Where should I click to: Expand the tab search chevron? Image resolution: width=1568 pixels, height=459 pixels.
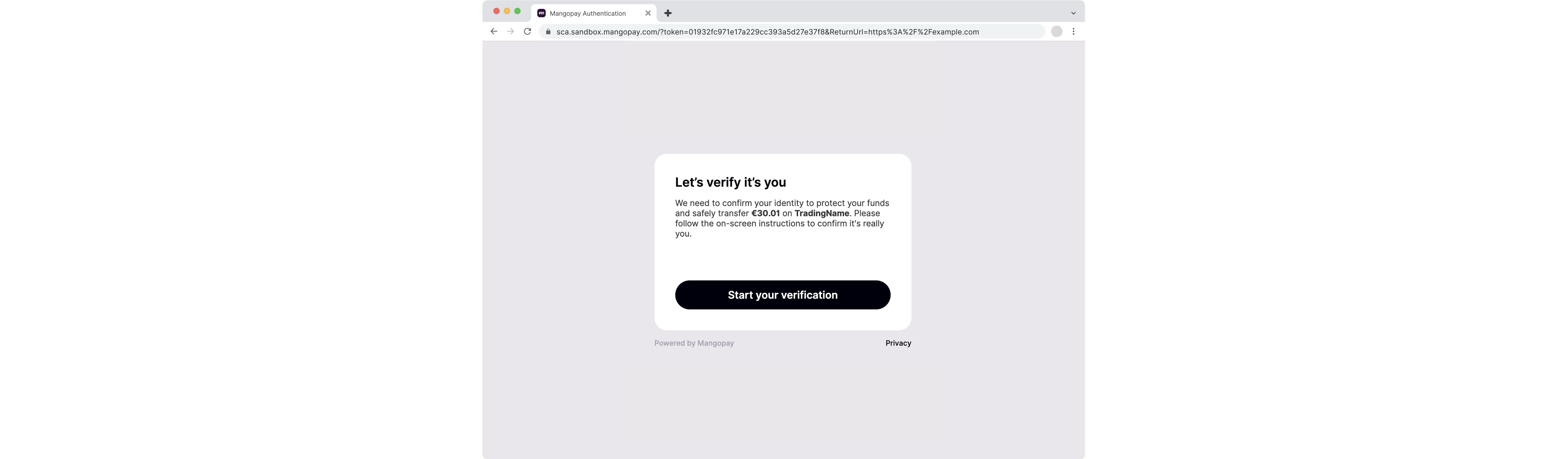pyautogui.click(x=1073, y=13)
